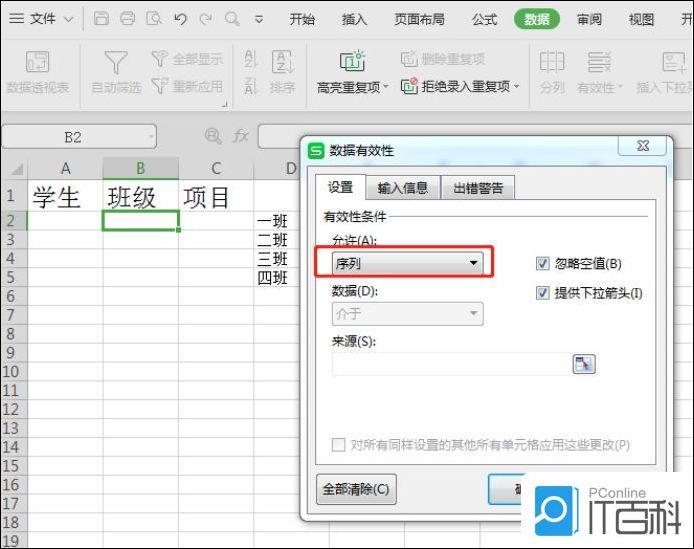Open the filter group dialog launcher

pos(224,104)
